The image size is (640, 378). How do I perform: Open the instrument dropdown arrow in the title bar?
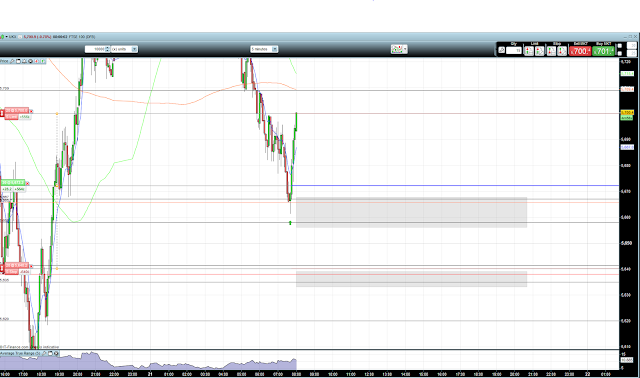[7, 37]
